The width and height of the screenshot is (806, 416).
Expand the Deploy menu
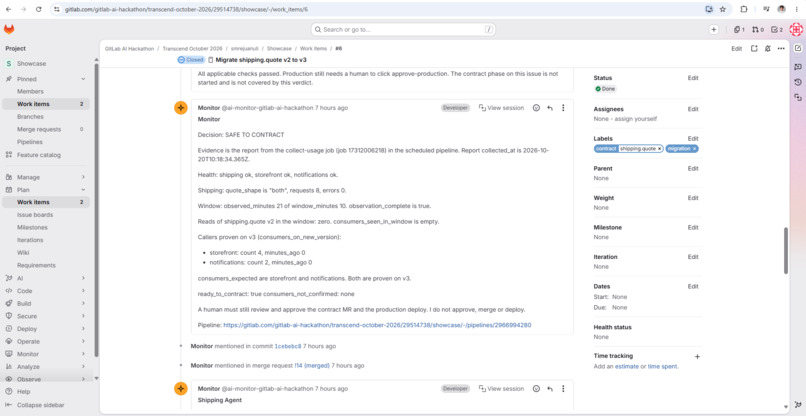point(83,329)
